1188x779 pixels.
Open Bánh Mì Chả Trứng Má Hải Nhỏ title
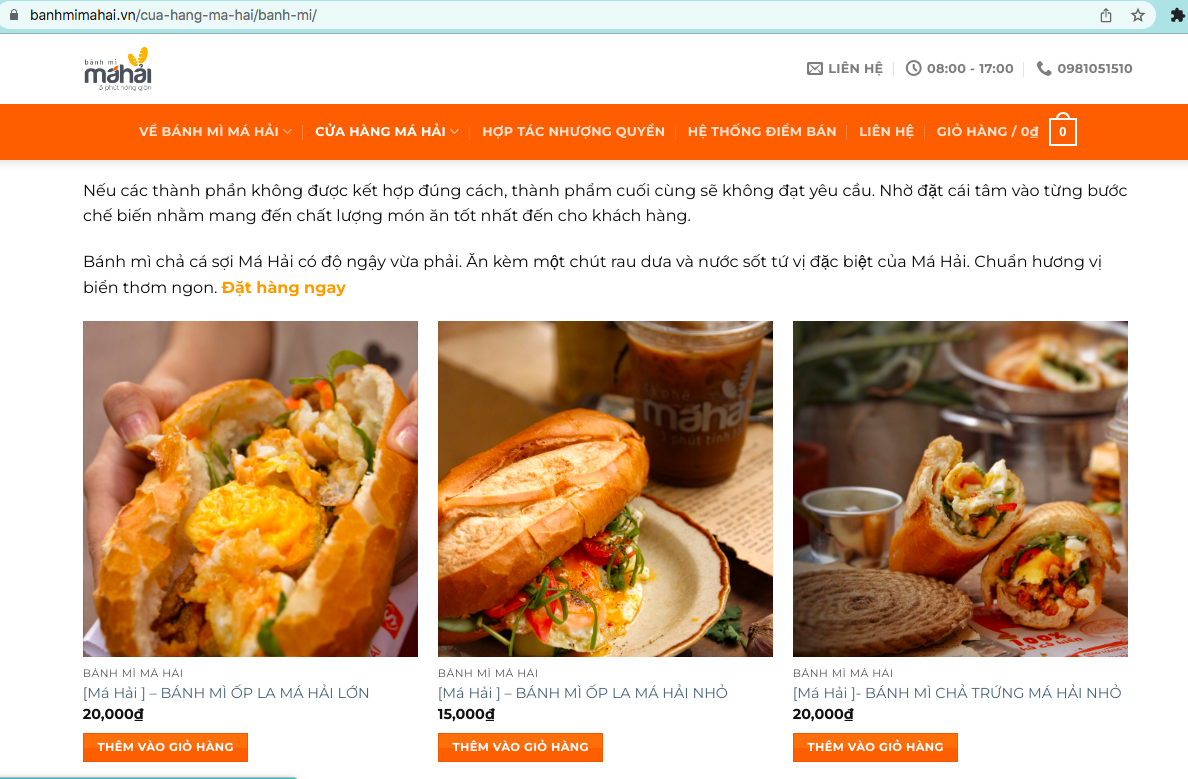[x=957, y=693]
